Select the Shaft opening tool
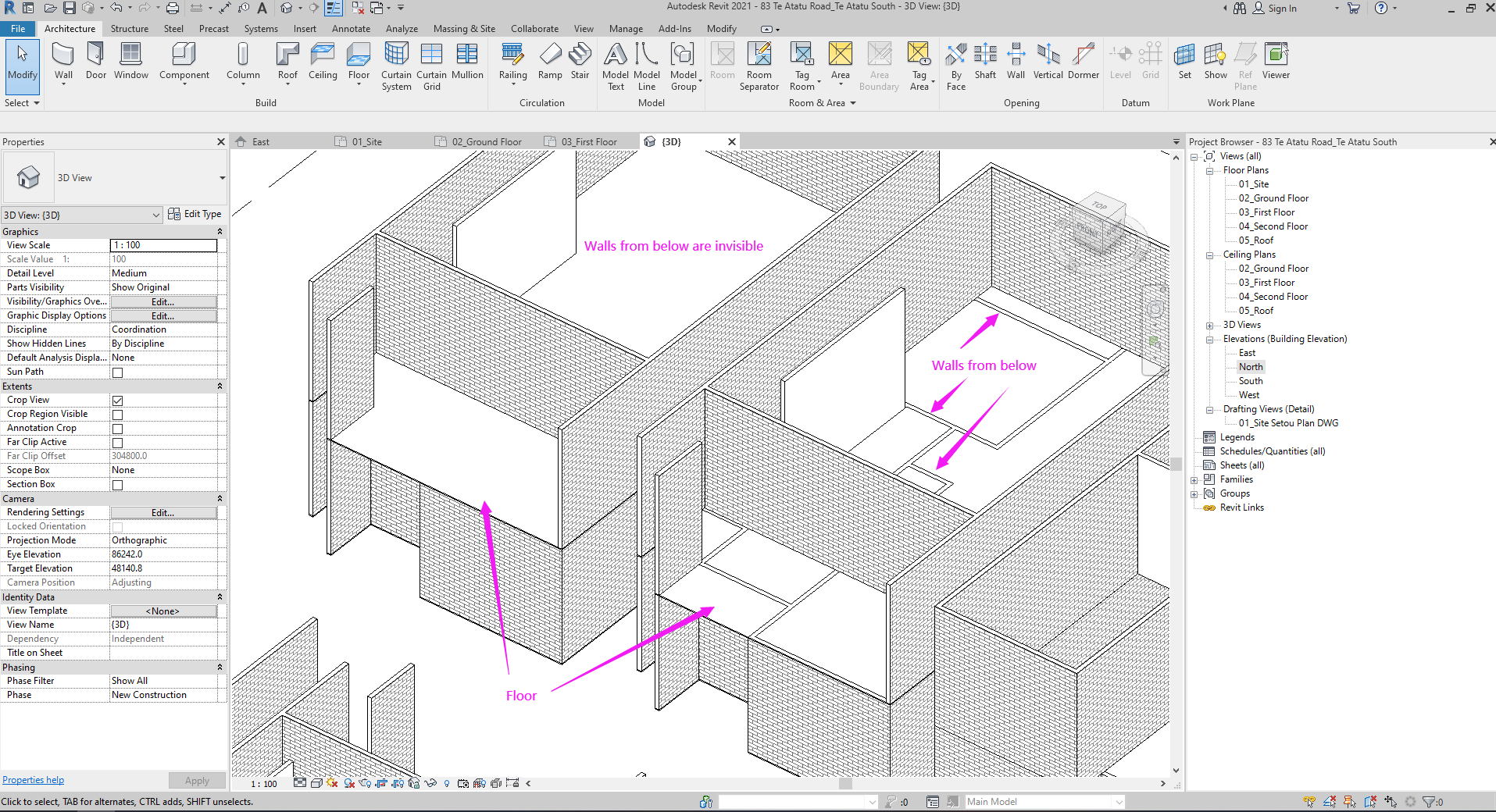Viewport: 1496px width, 812px height. tap(984, 62)
